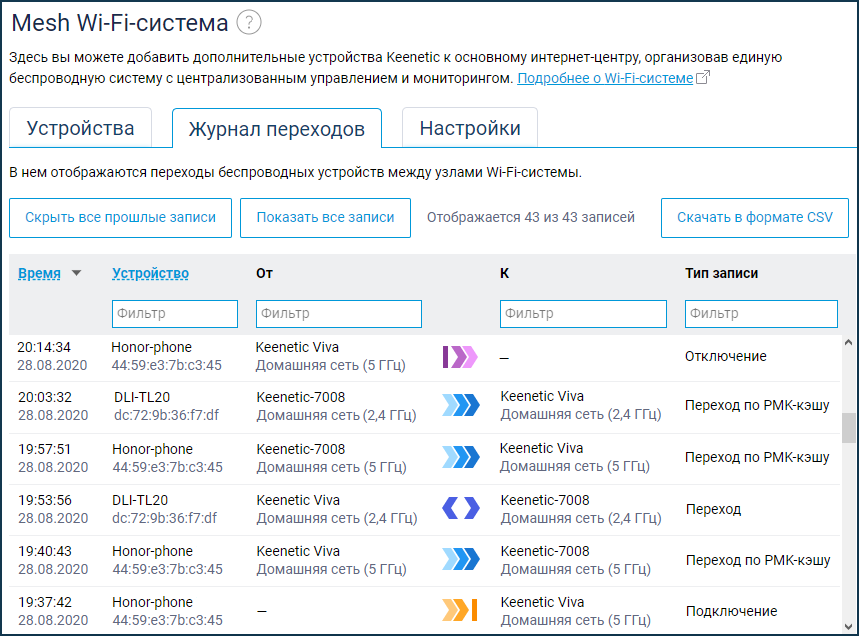This screenshot has height=636, width=859.
Task: Click the Показать все записи button
Action: [325, 217]
